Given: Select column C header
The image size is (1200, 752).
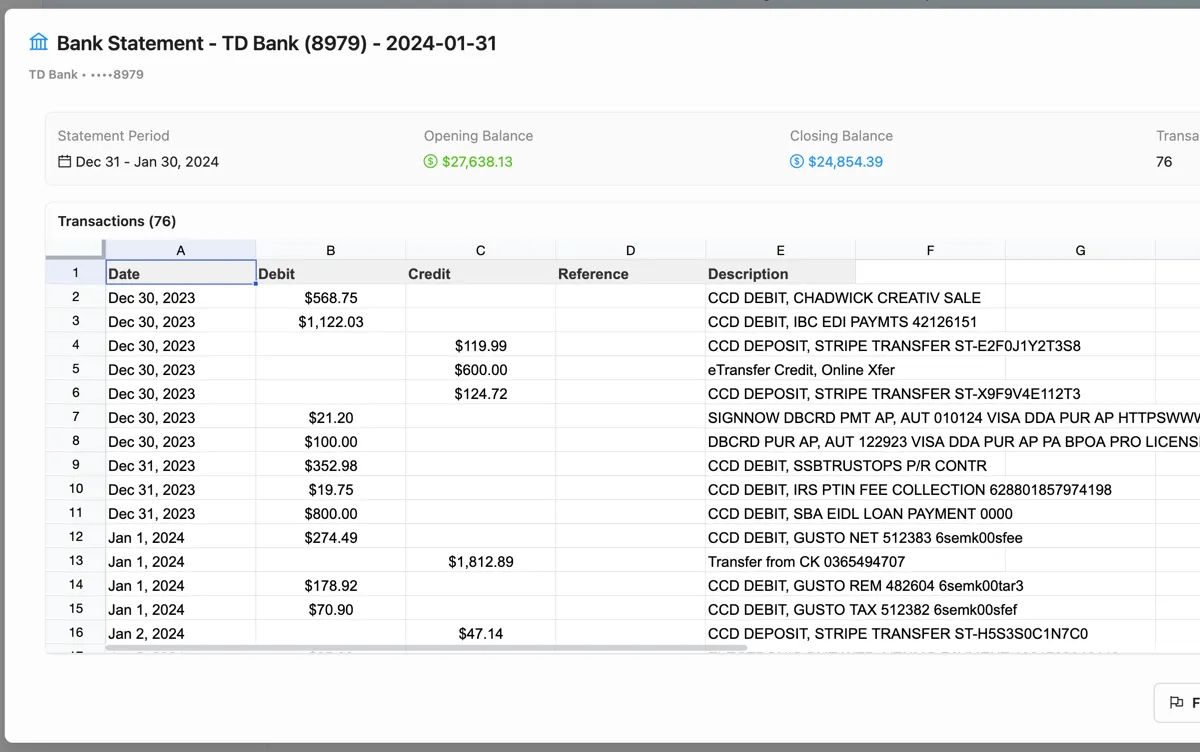Looking at the screenshot, I should coord(480,250).
